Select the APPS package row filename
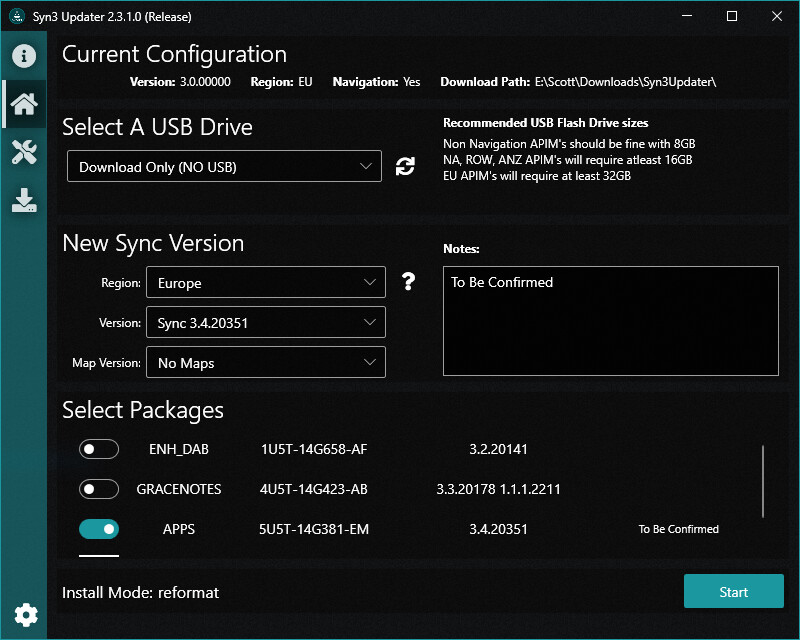 (313, 529)
